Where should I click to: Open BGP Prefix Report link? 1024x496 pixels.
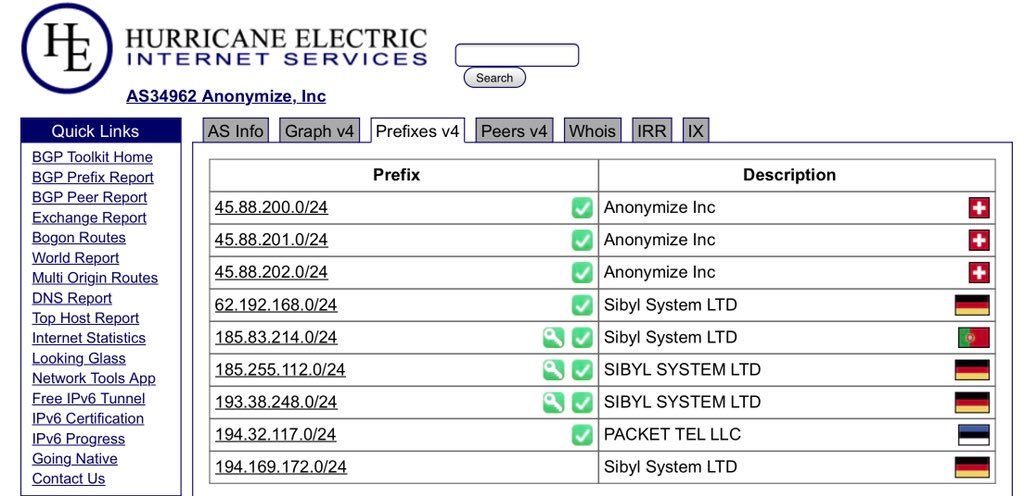tap(93, 178)
